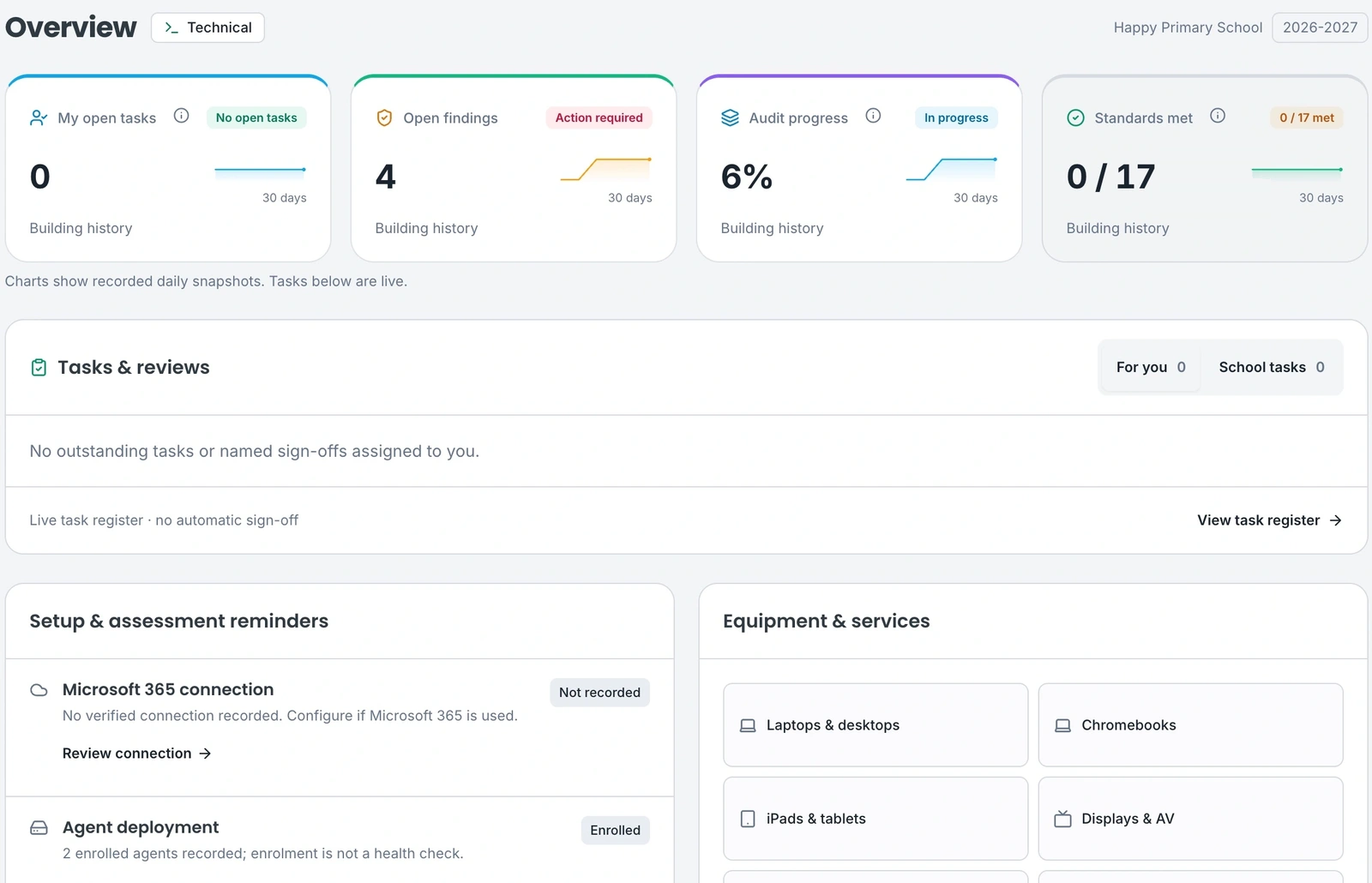This screenshot has width=1372, height=883.
Task: Click the TV icon in Displays & AV
Action: point(1062,819)
